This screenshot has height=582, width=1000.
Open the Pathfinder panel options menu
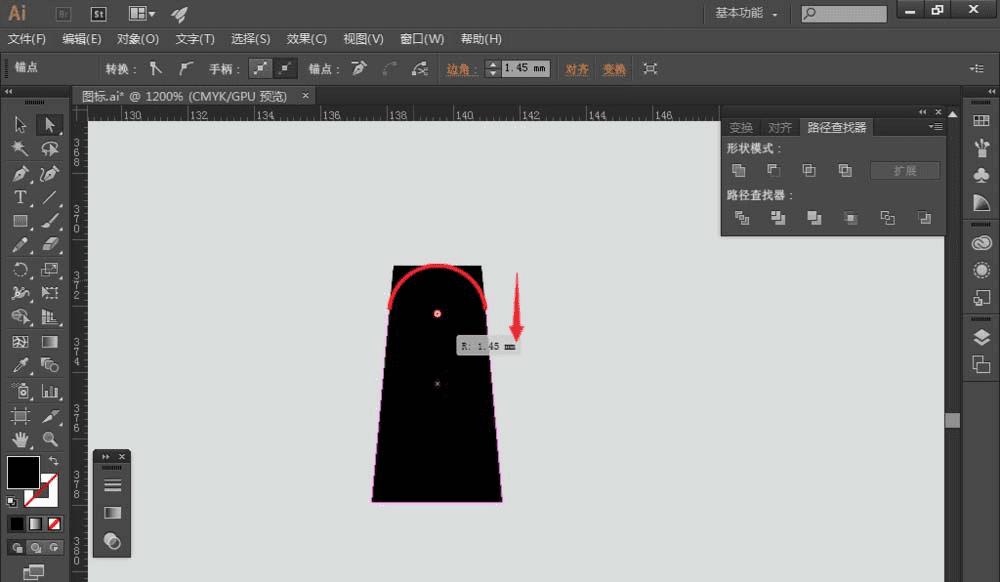936,127
